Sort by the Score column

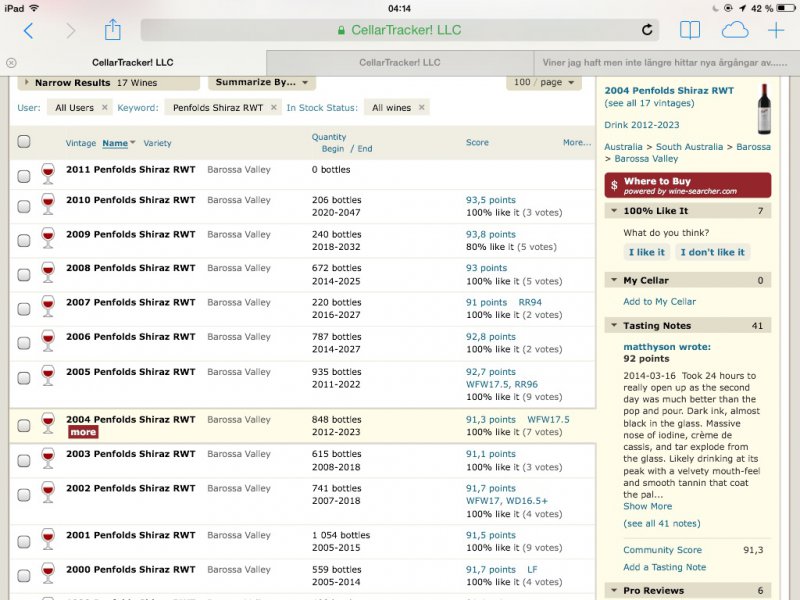pos(477,142)
